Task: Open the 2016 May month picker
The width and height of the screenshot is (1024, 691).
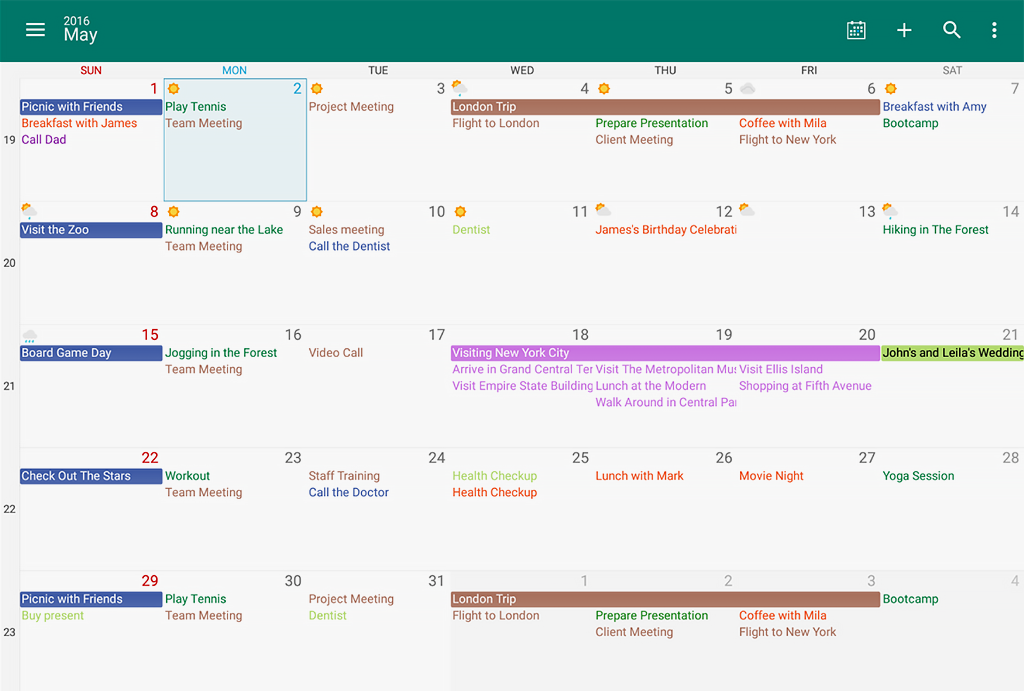Action: [80, 30]
